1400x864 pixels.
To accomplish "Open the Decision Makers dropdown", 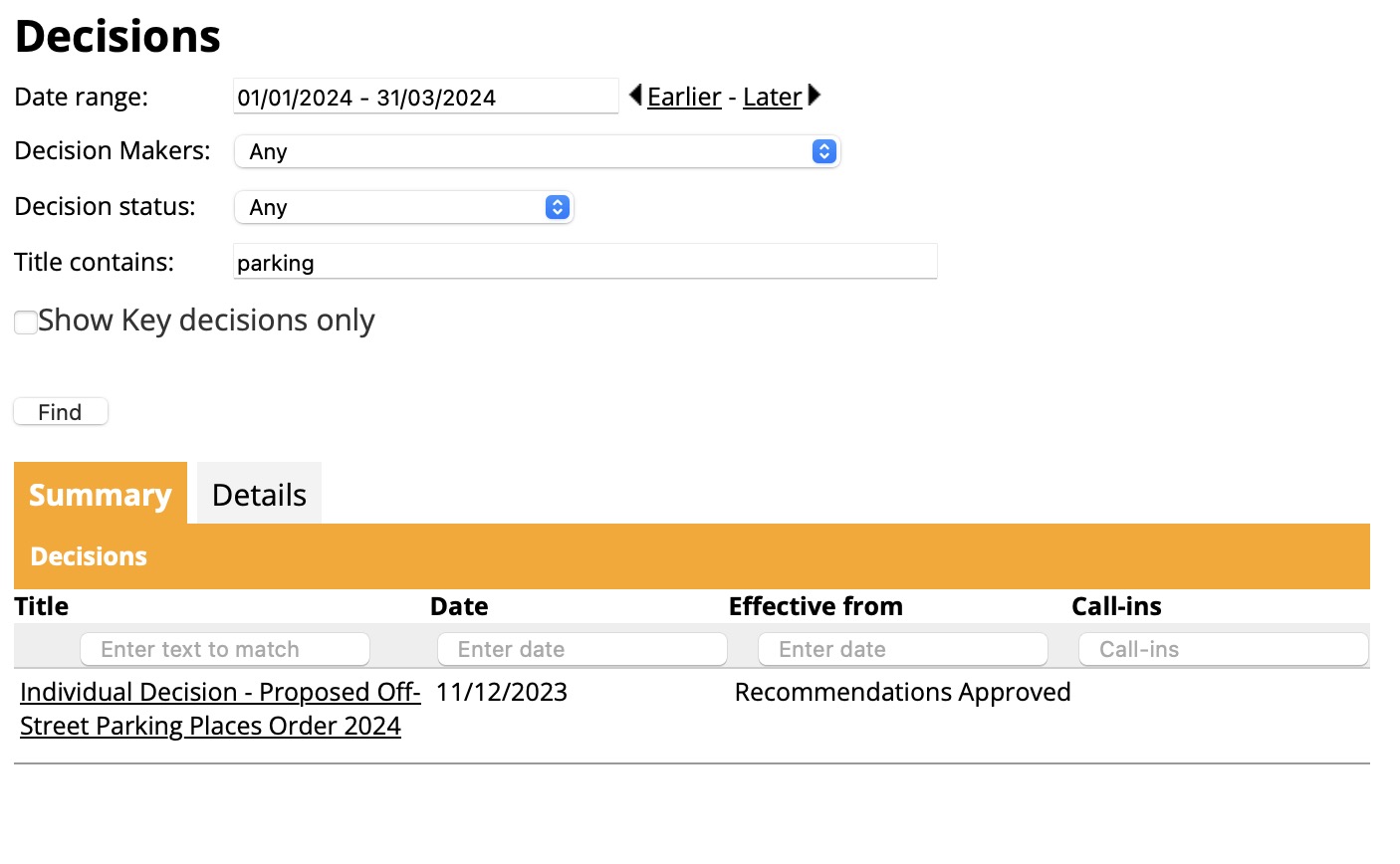I will pos(537,151).
